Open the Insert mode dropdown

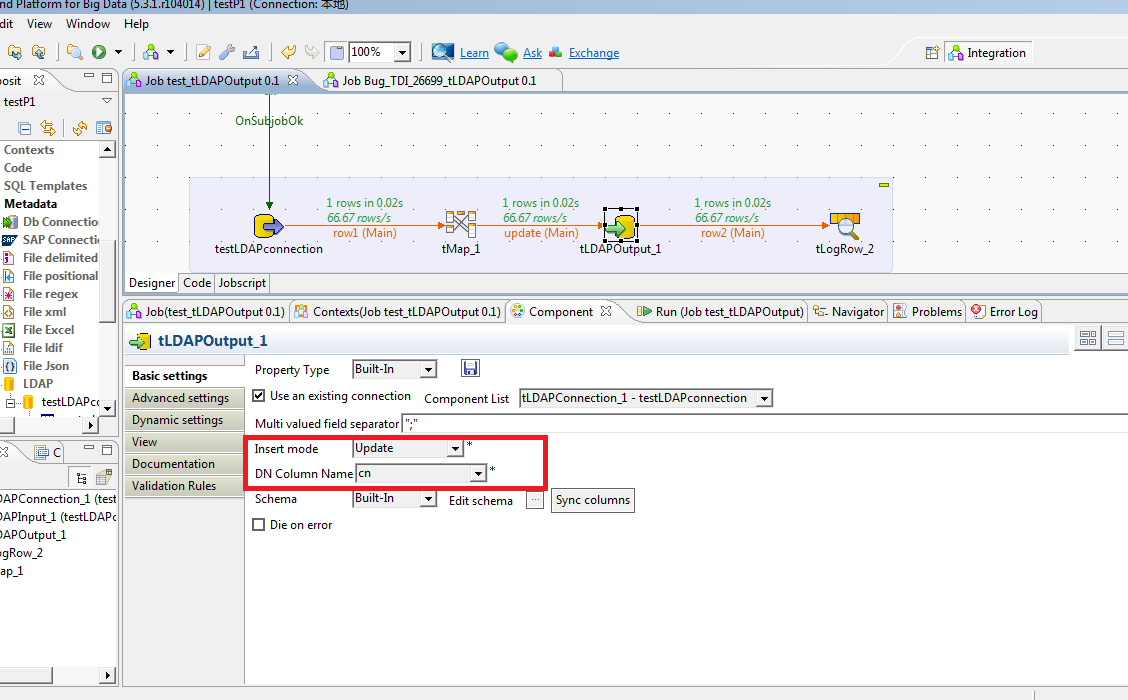click(x=455, y=448)
